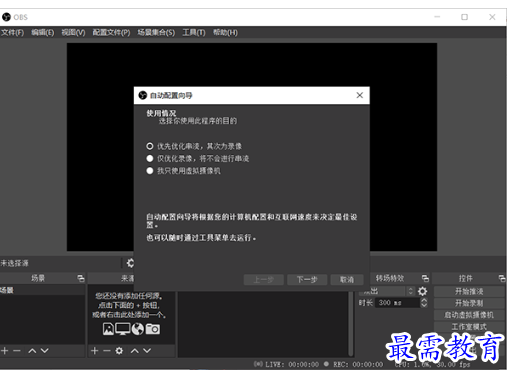The image size is (510, 379).
Task: Click the display capture monitor icon
Action: [x=123, y=329]
